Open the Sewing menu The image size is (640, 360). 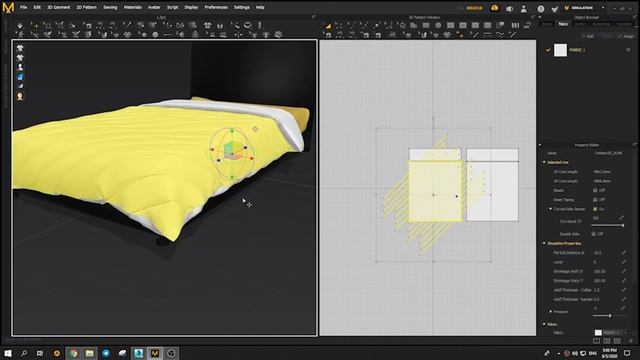(x=110, y=7)
